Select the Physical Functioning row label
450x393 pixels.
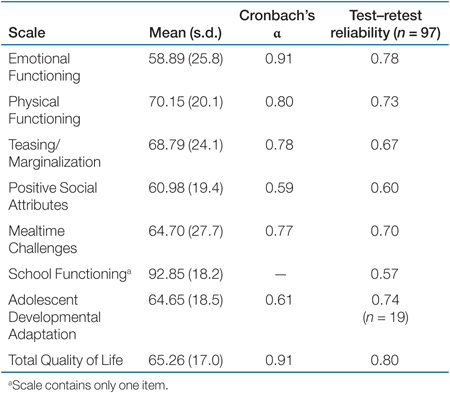(x=44, y=110)
